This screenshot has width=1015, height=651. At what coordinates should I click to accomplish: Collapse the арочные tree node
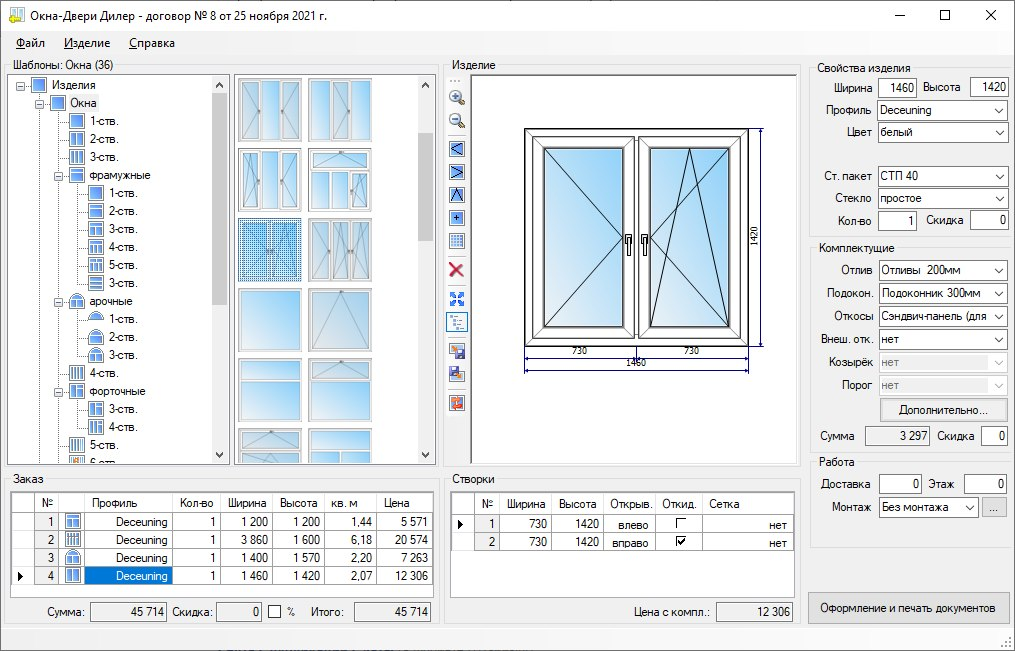pyautogui.click(x=60, y=302)
